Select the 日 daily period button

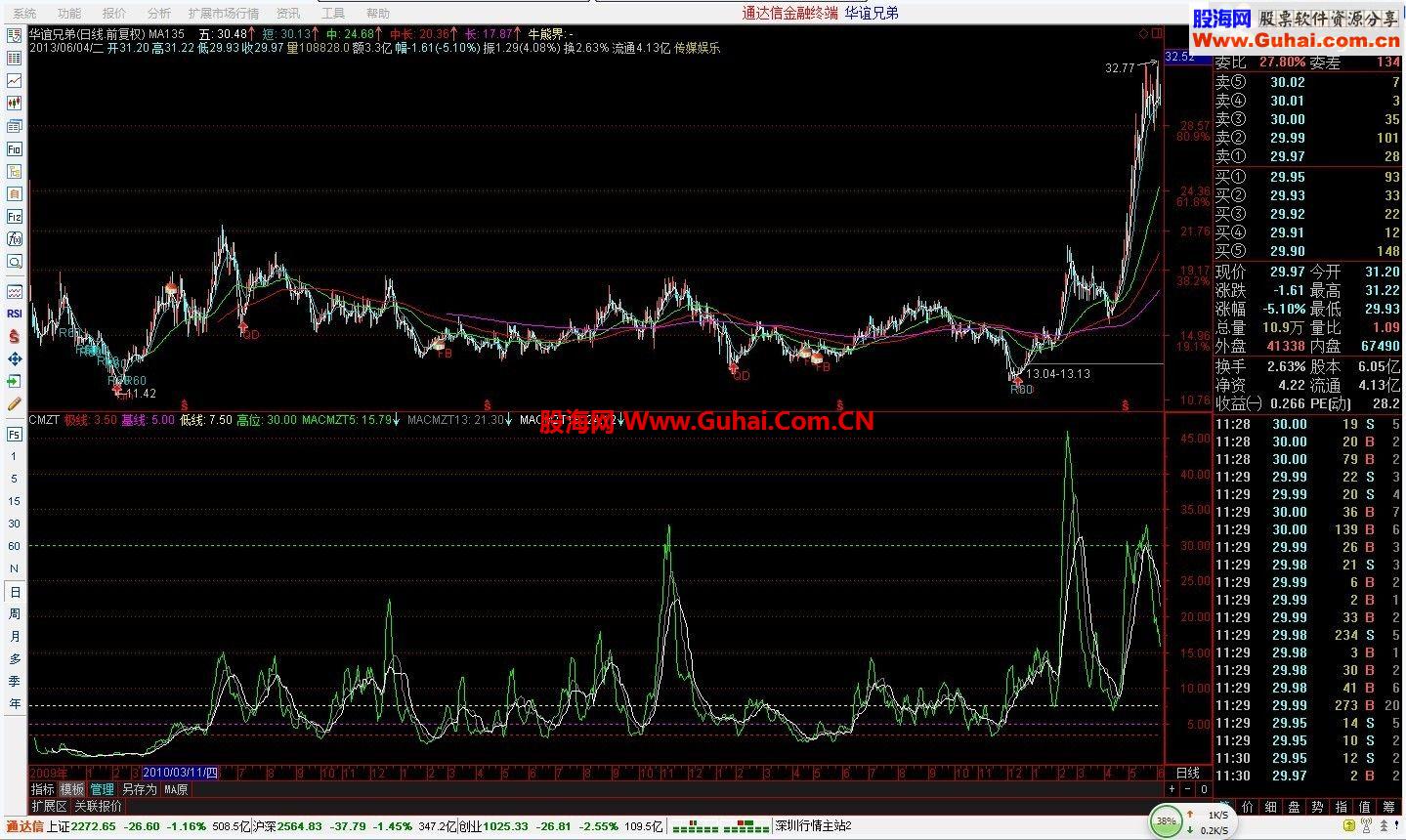15,591
